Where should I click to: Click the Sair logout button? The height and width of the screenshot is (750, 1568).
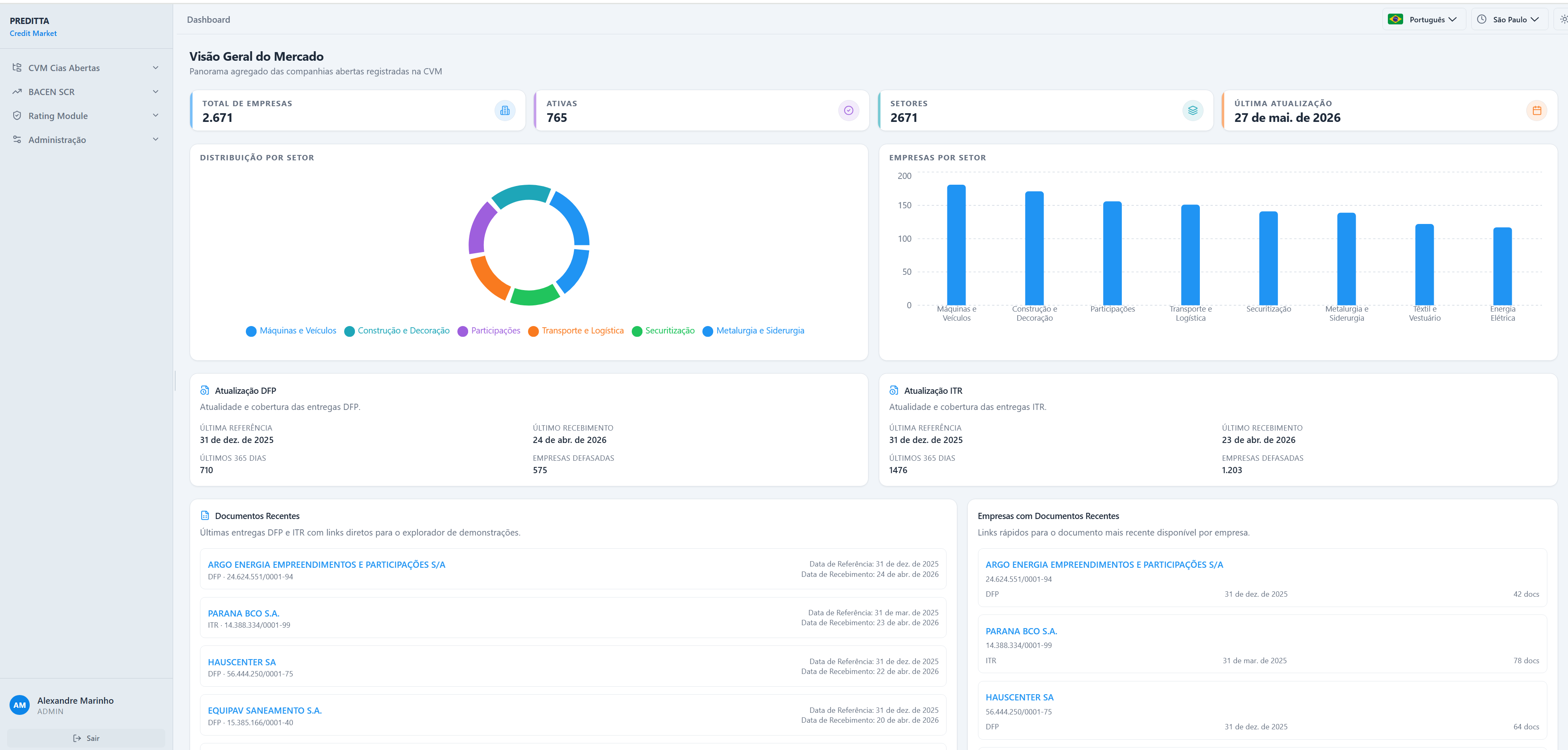coord(86,738)
